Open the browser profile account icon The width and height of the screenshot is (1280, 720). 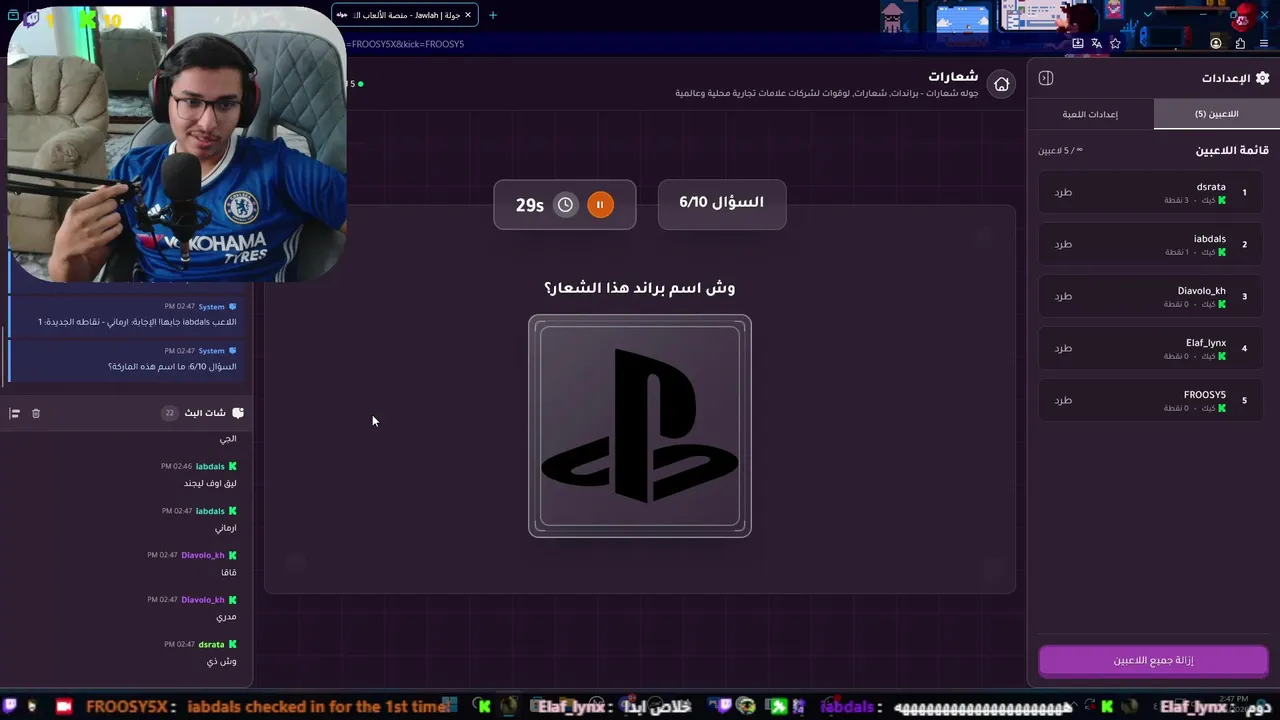1216,44
